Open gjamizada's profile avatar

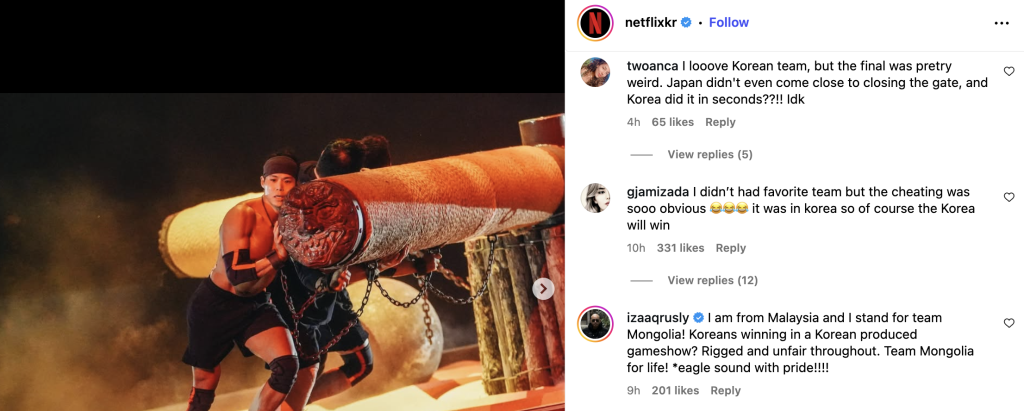(596, 198)
